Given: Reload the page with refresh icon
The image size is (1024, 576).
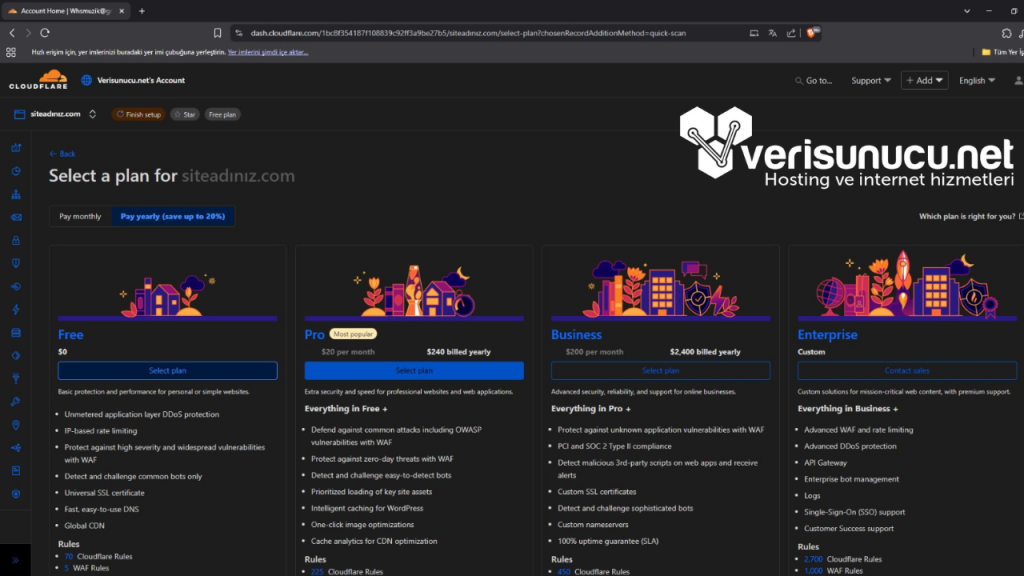Looking at the screenshot, I should tap(45, 33).
